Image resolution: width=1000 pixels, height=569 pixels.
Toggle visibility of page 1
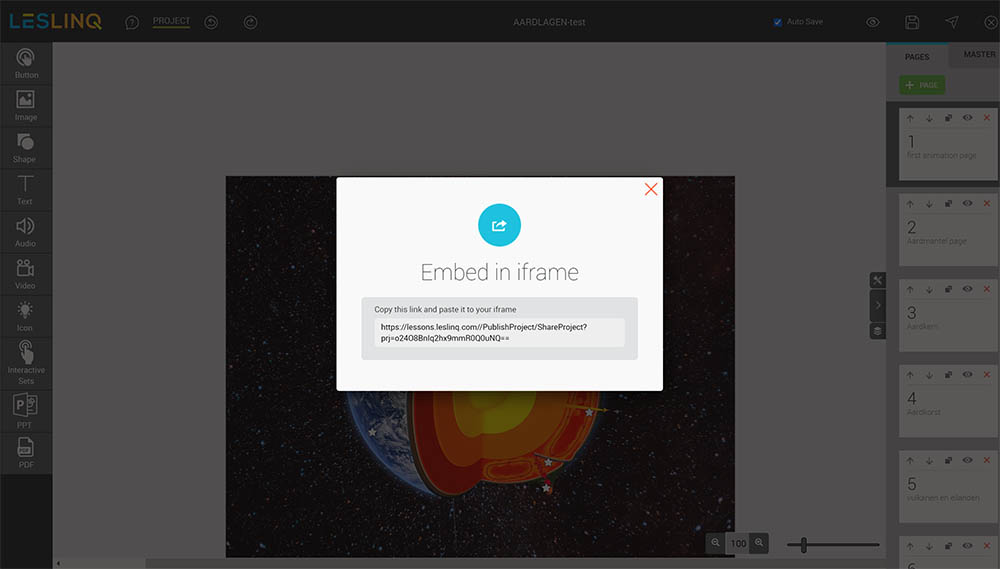coord(967,118)
